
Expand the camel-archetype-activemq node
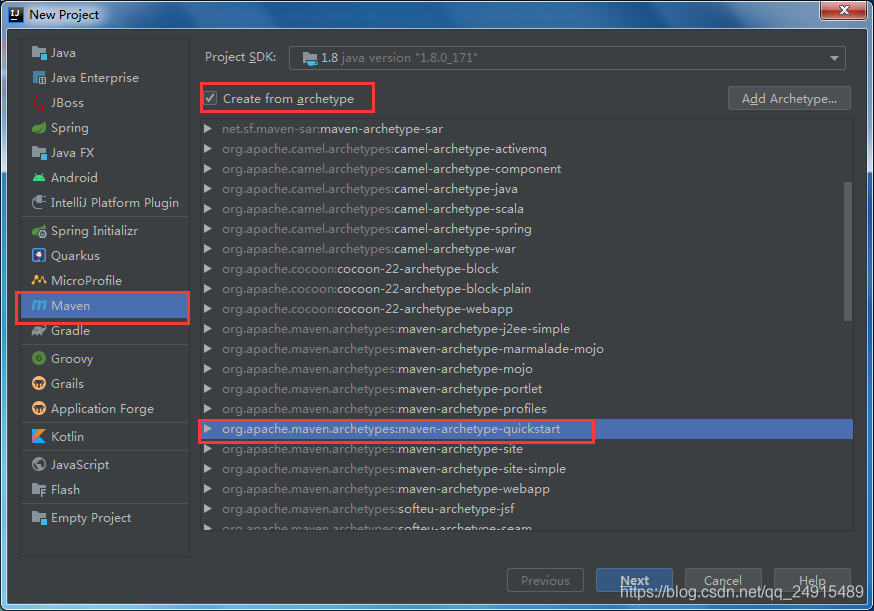click(x=208, y=149)
